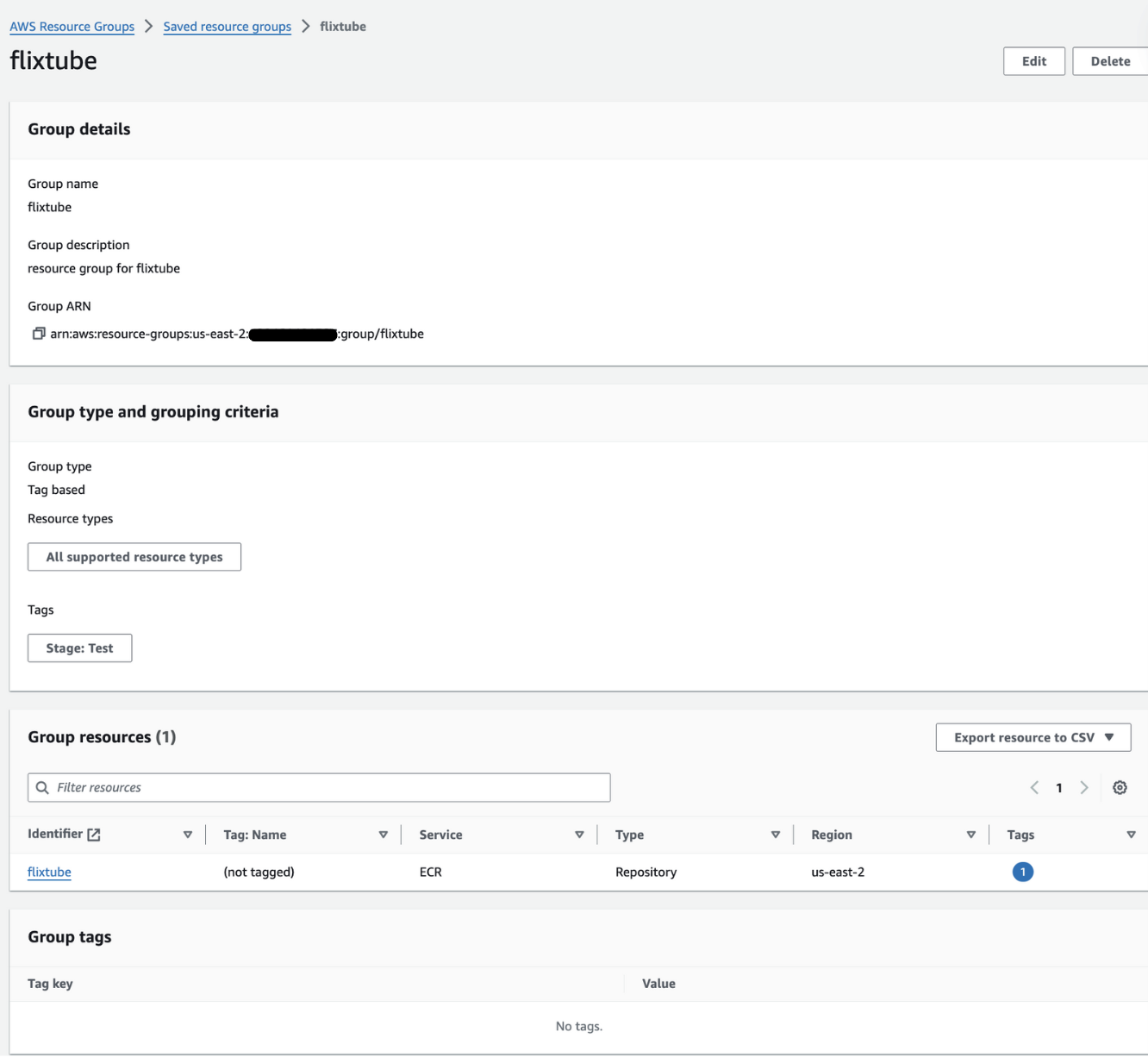Open AWS Resource Groups breadcrumb link

coord(72,27)
